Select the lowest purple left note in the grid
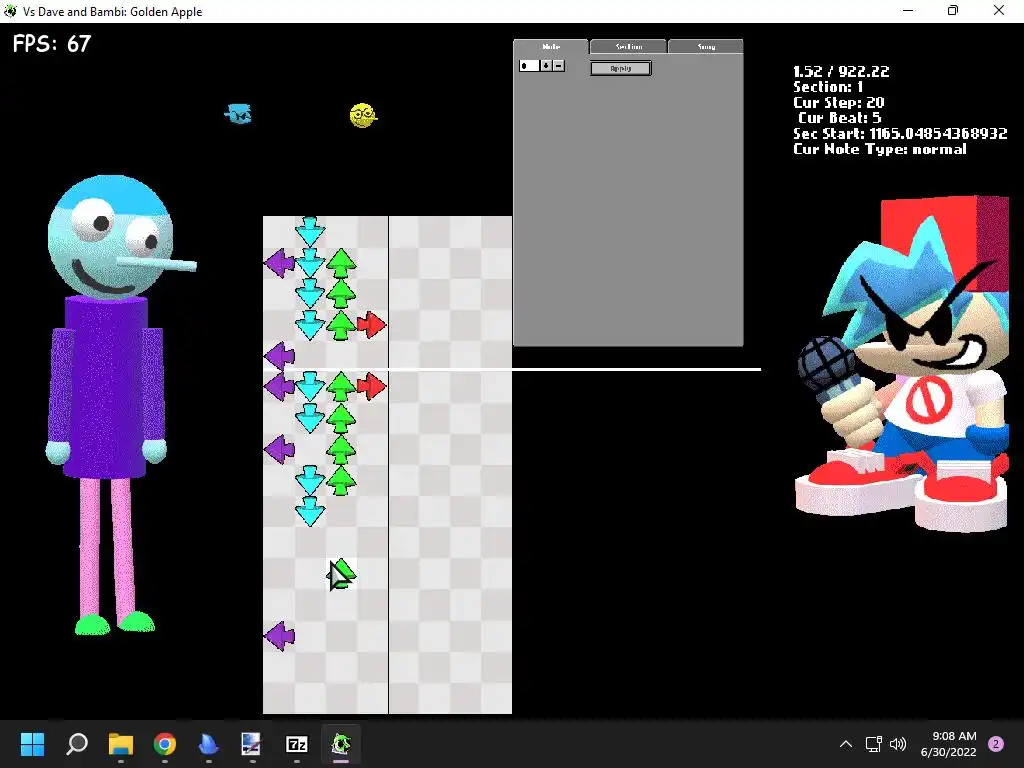This screenshot has width=1024, height=768. click(x=280, y=635)
